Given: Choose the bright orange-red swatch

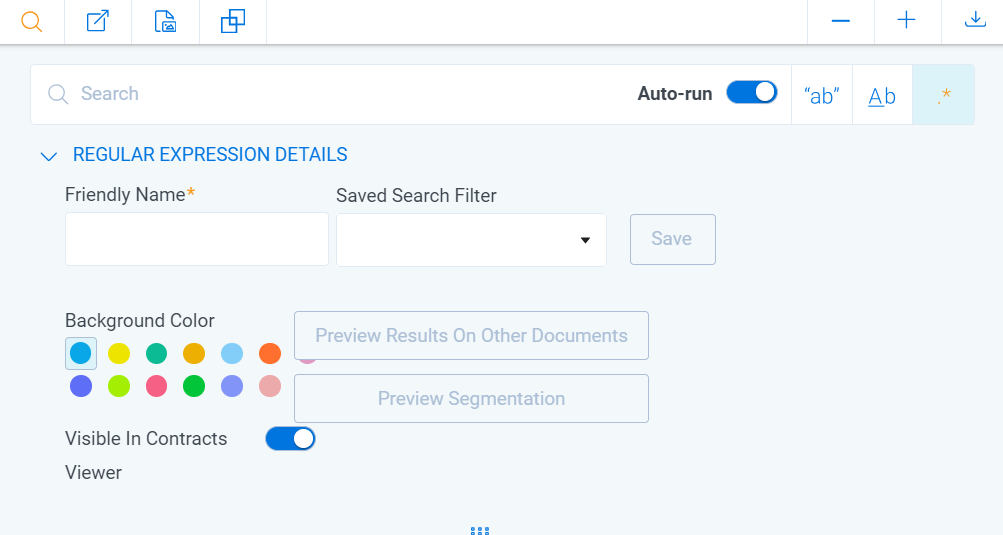Looking at the screenshot, I should coord(270,353).
